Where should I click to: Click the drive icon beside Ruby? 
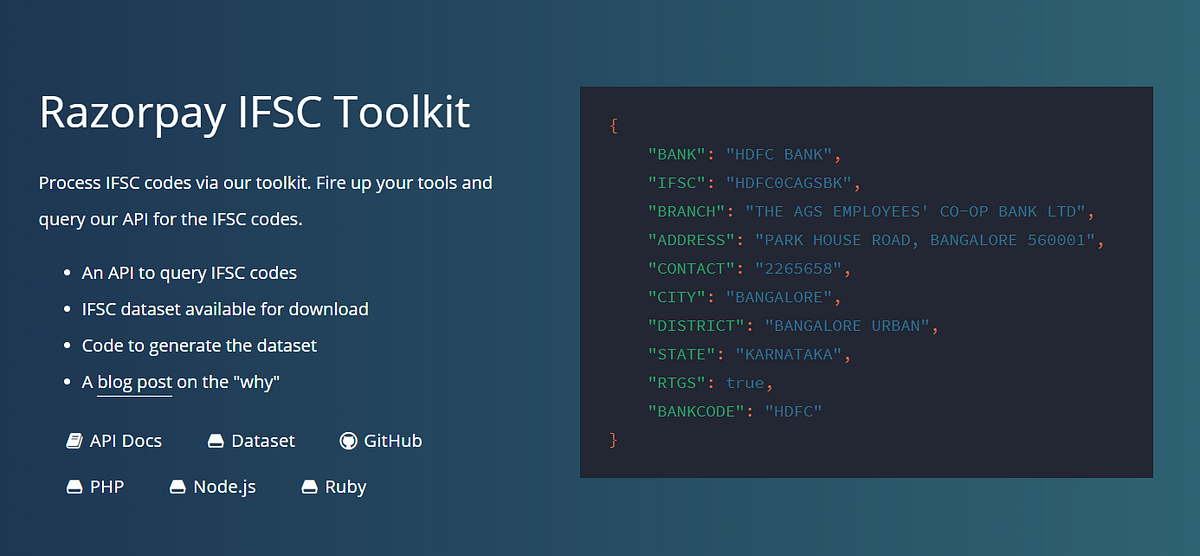310,487
